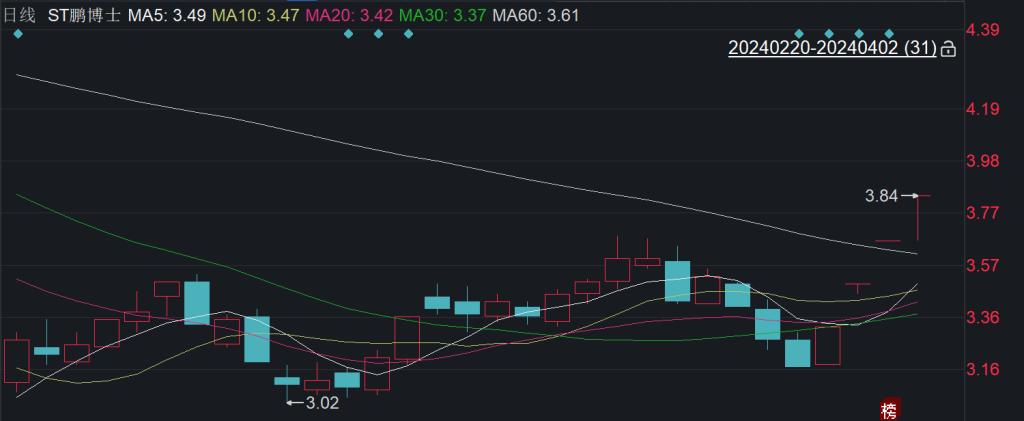Click the 4.19 price axis label

click(983, 108)
